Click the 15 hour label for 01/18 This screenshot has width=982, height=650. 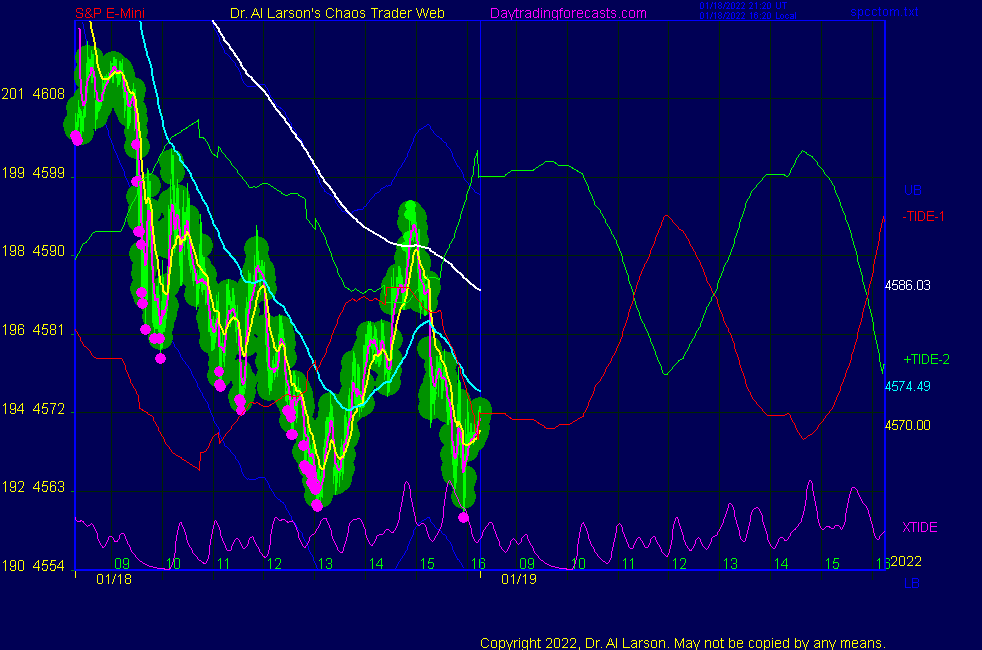click(x=427, y=564)
